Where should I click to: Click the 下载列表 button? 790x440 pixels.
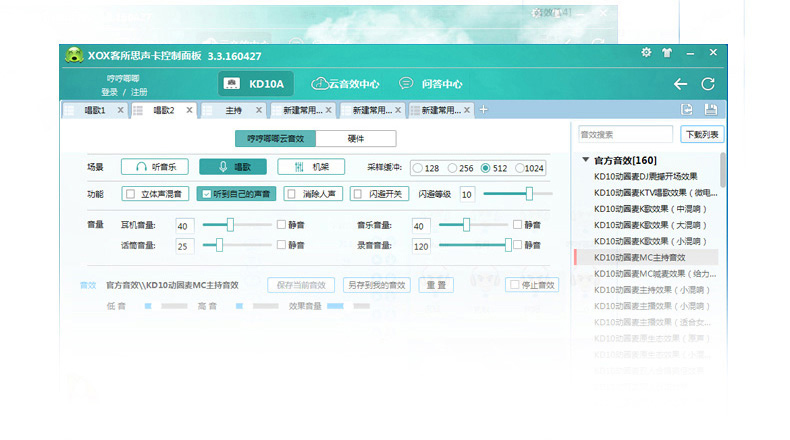coord(702,135)
